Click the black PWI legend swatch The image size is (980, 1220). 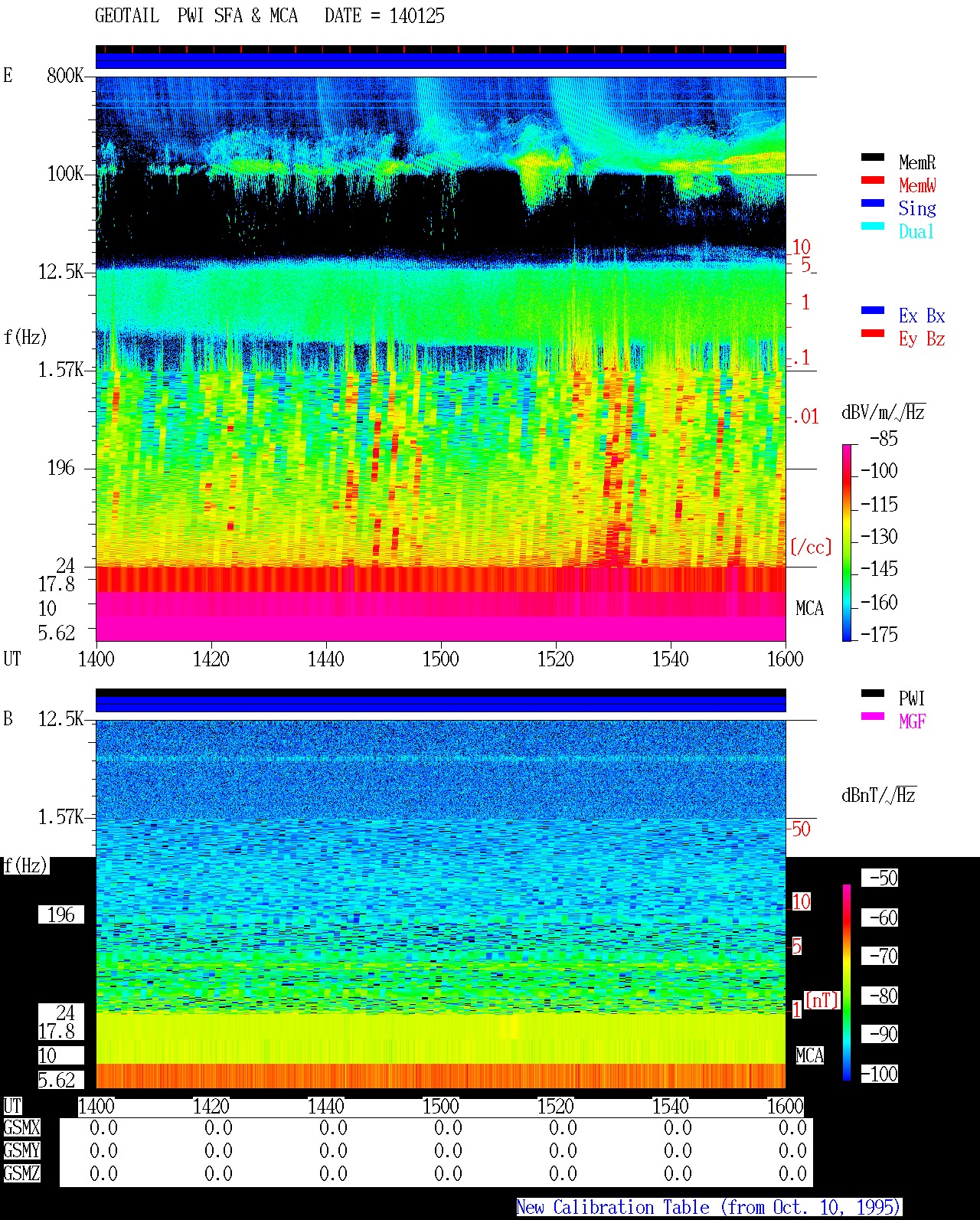click(x=873, y=693)
